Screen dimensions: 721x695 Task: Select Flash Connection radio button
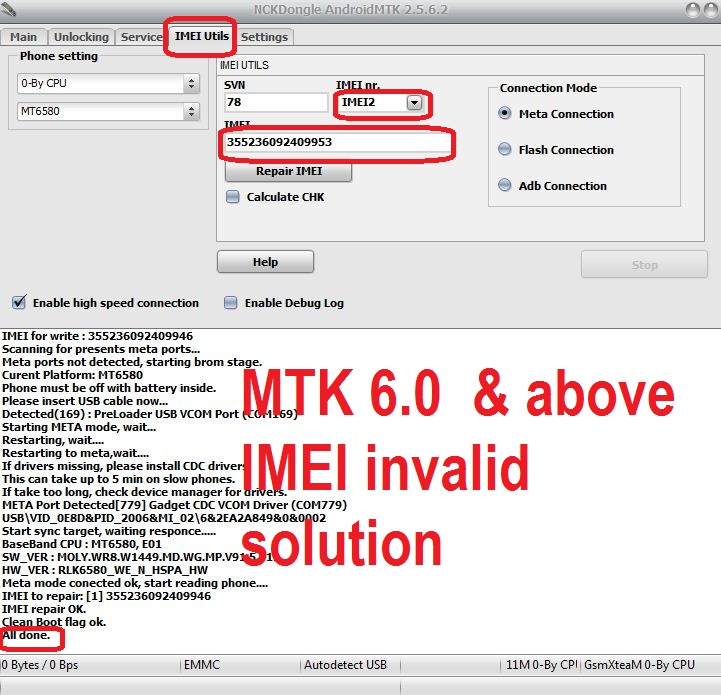coord(504,149)
